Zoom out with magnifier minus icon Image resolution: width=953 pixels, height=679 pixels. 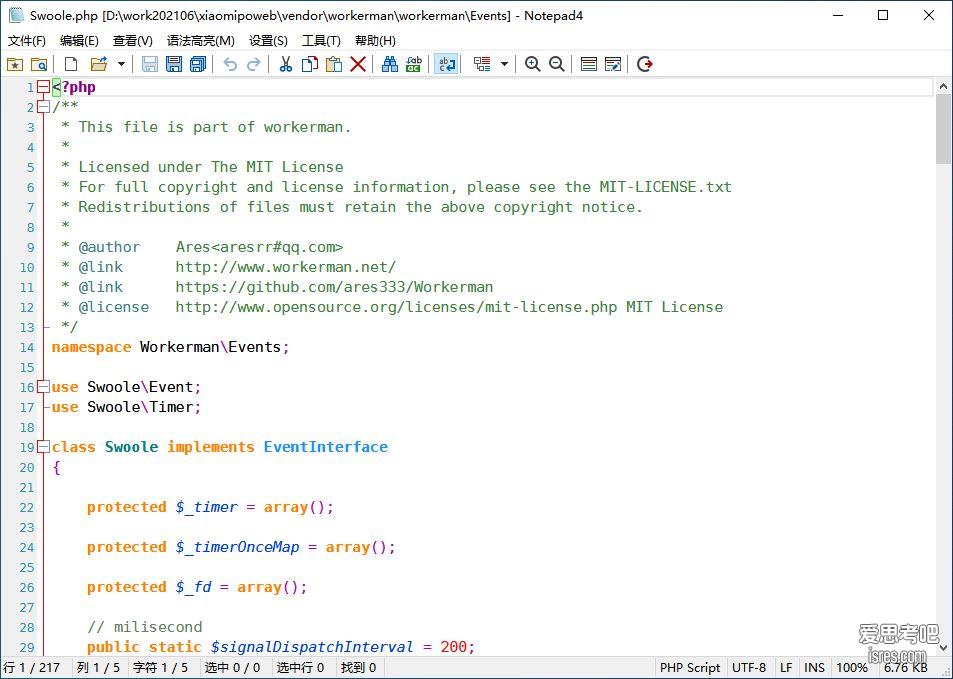pyautogui.click(x=556, y=64)
